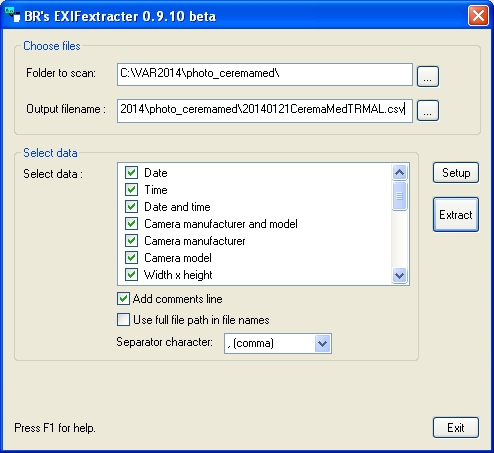494x453 pixels.
Task: Click the EXIFextracter app icon in title bar
Action: [x=12, y=15]
